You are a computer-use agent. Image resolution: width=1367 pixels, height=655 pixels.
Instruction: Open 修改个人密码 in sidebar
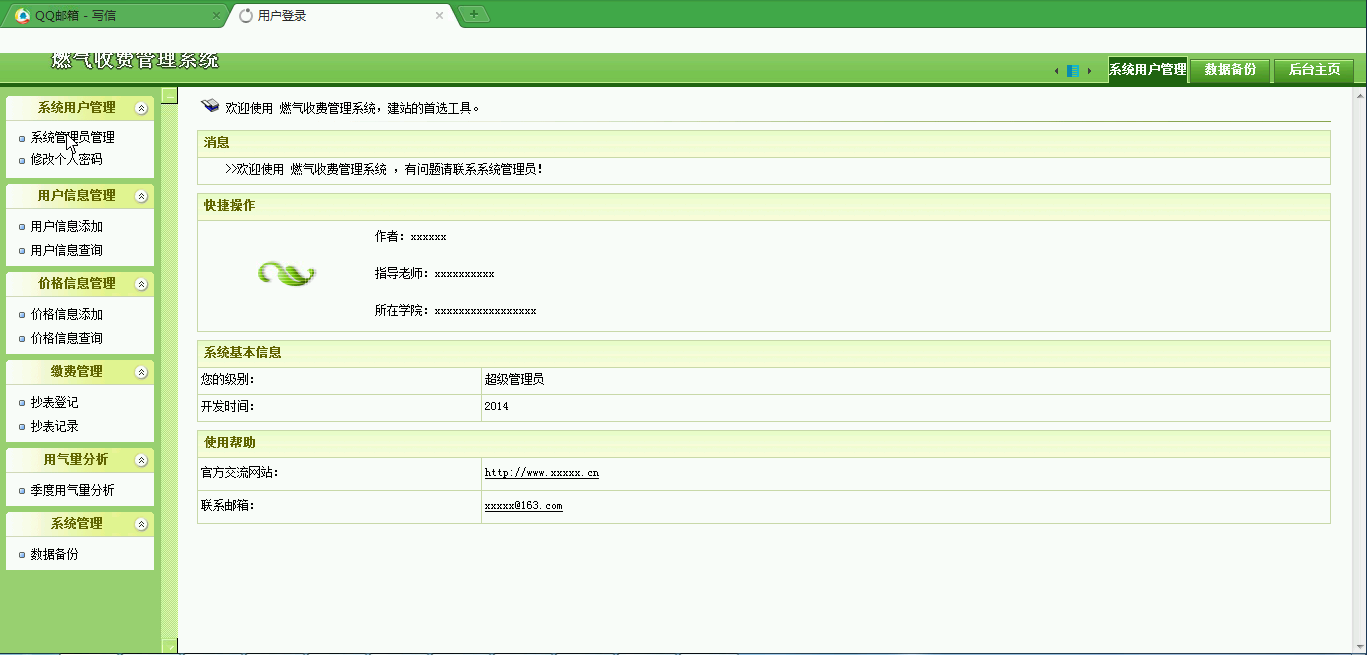pyautogui.click(x=66, y=159)
